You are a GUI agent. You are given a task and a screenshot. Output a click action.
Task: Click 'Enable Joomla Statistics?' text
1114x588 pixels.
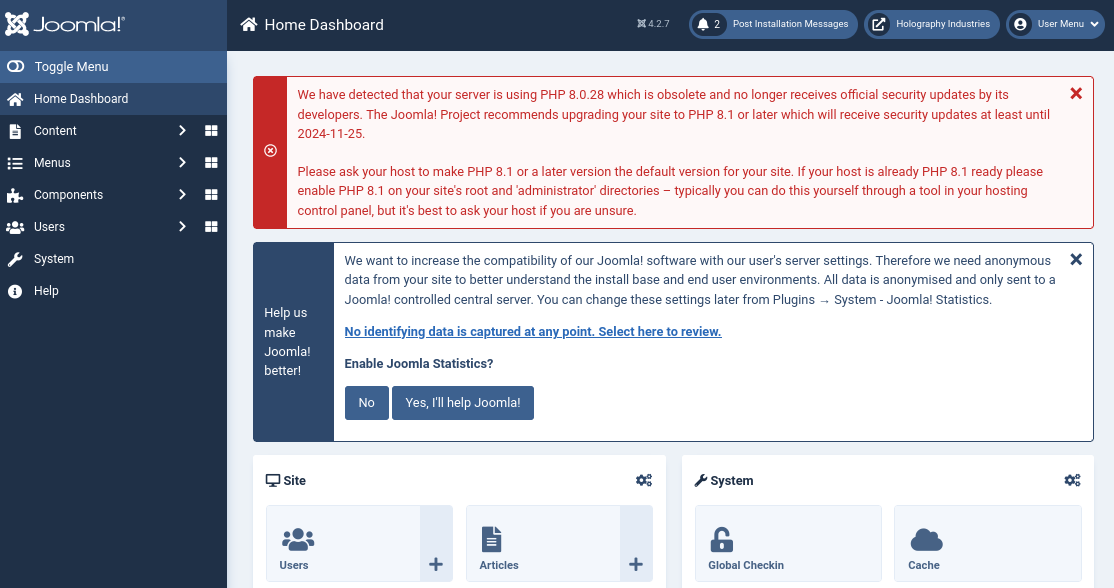pyautogui.click(x=418, y=364)
